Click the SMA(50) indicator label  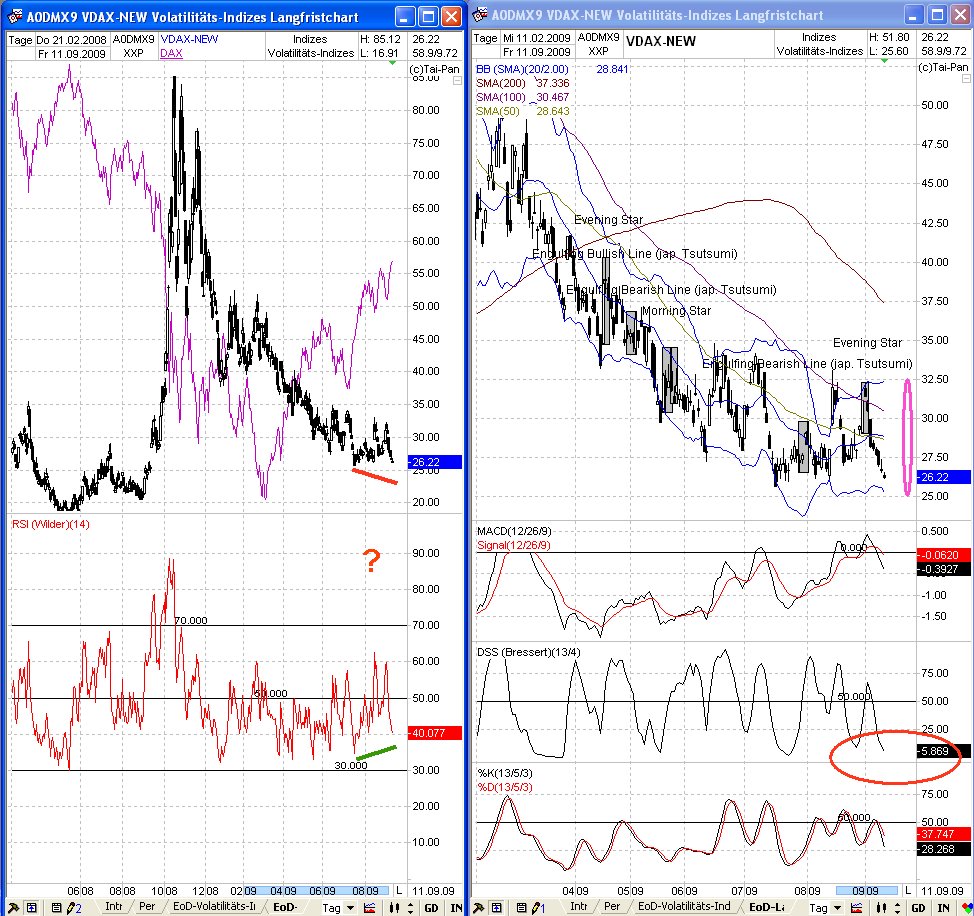(497, 112)
